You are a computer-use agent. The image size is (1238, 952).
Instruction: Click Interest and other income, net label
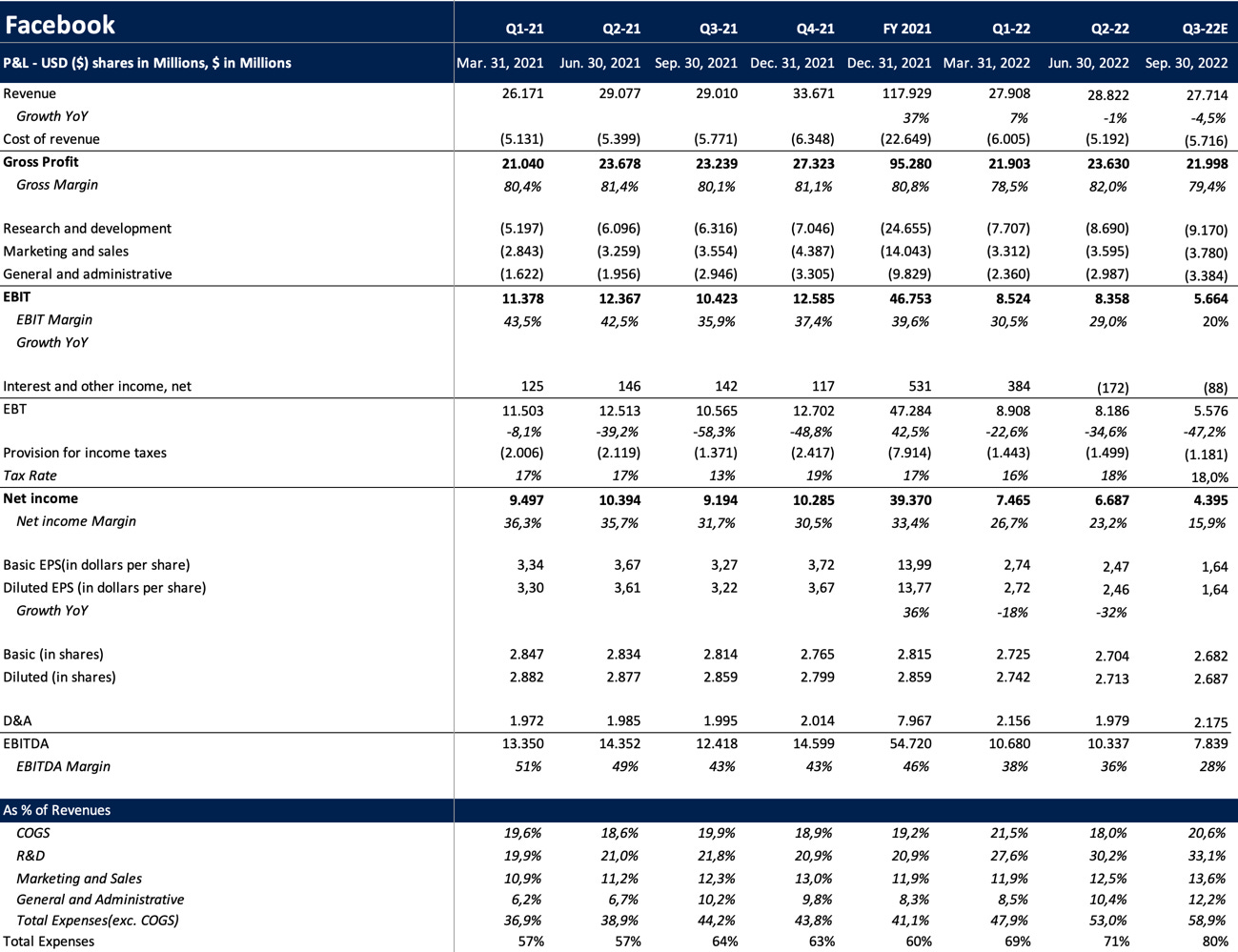pos(97,387)
